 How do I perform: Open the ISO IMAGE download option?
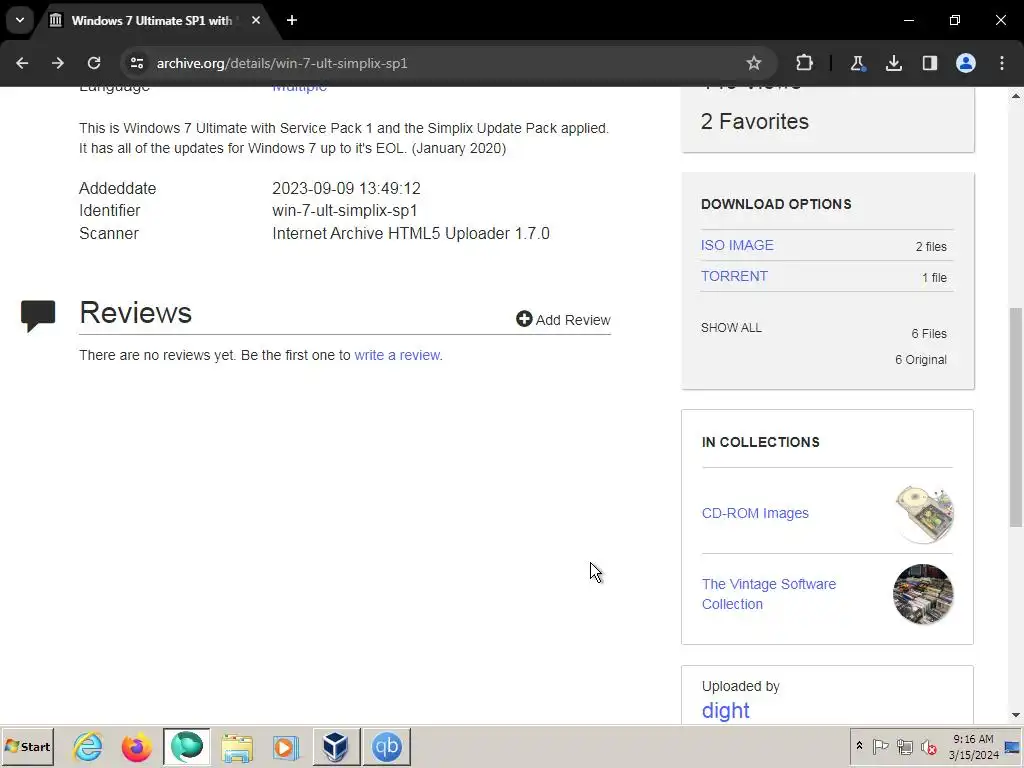pos(737,246)
